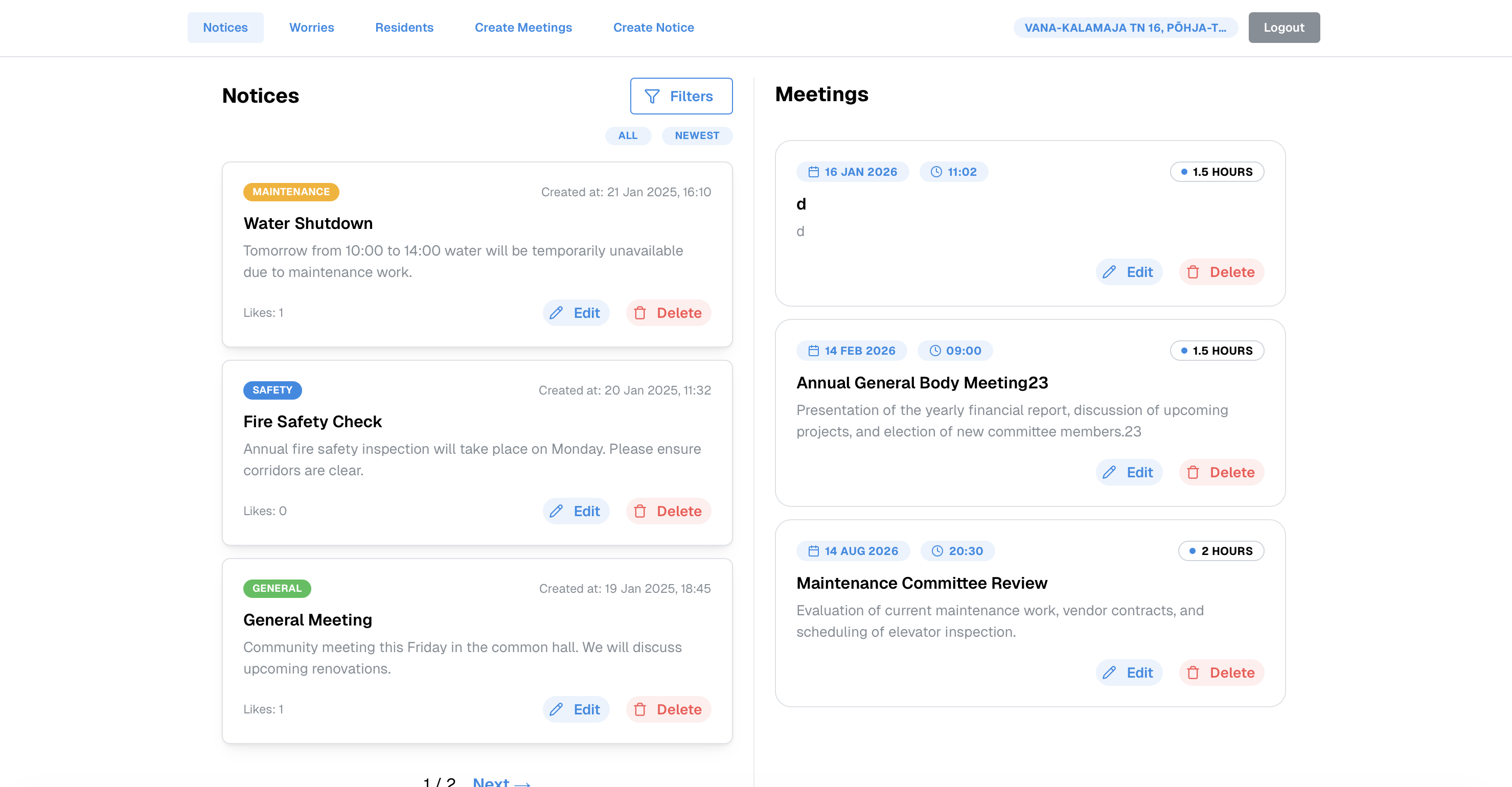Click trash icon on Maintenance Committee Review meeting
The width and height of the screenshot is (1512, 787).
click(x=1193, y=673)
